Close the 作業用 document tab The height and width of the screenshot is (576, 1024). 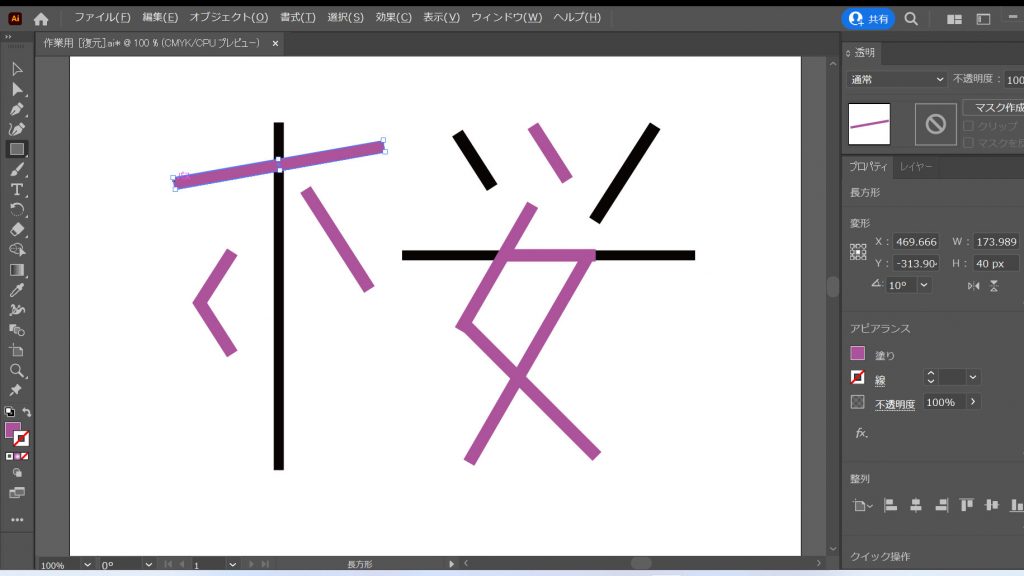pyautogui.click(x=276, y=44)
